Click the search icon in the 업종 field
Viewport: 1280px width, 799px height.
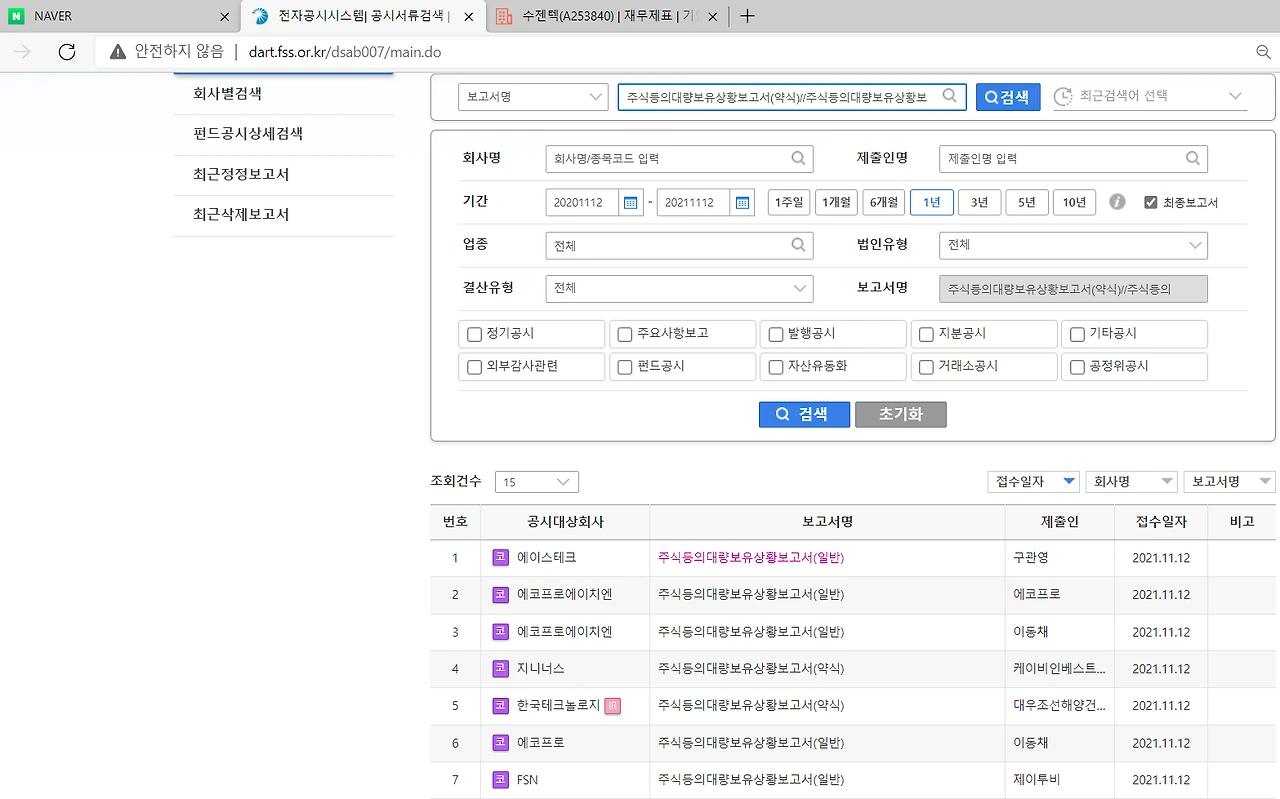coord(798,245)
